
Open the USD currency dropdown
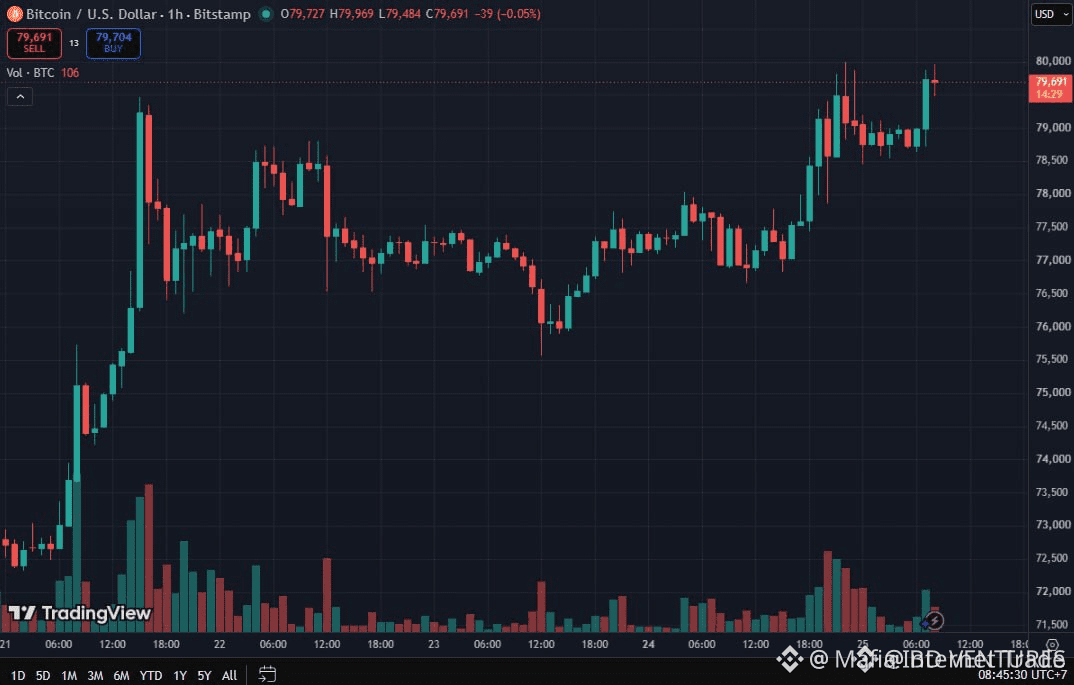tap(1051, 14)
